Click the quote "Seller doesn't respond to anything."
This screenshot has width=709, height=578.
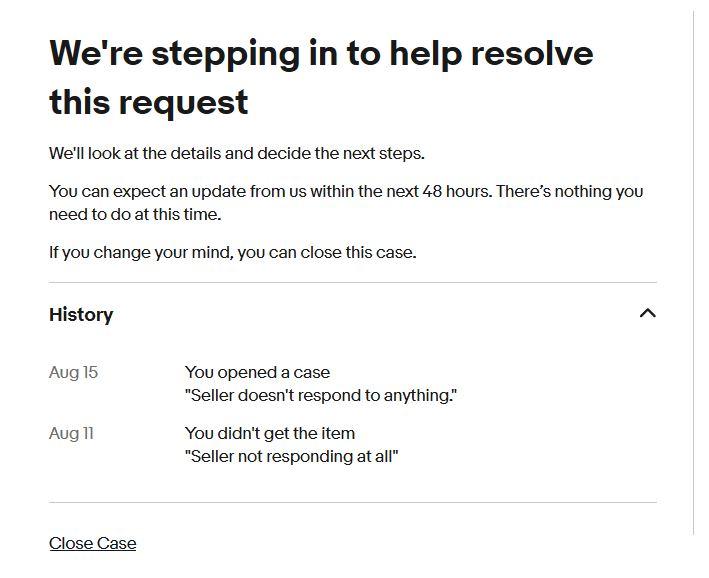point(321,395)
